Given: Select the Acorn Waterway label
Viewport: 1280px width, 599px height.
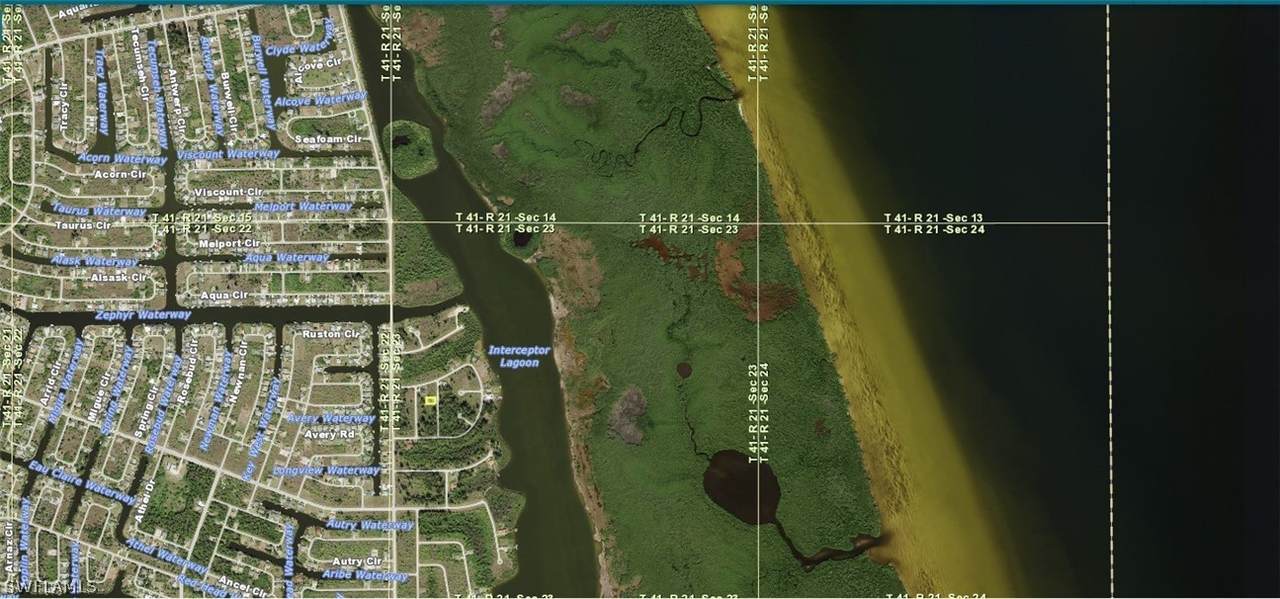Looking at the screenshot, I should [121, 159].
